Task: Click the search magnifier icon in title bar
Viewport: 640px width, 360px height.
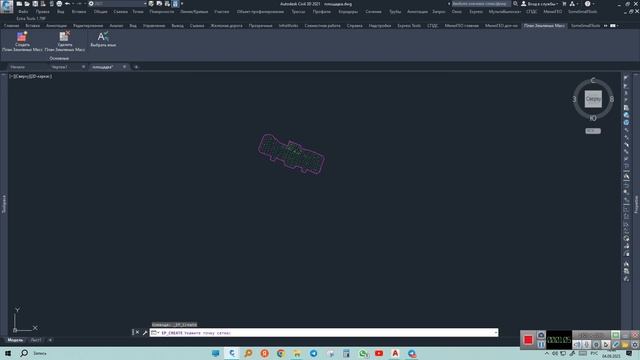Action: click(x=515, y=4)
